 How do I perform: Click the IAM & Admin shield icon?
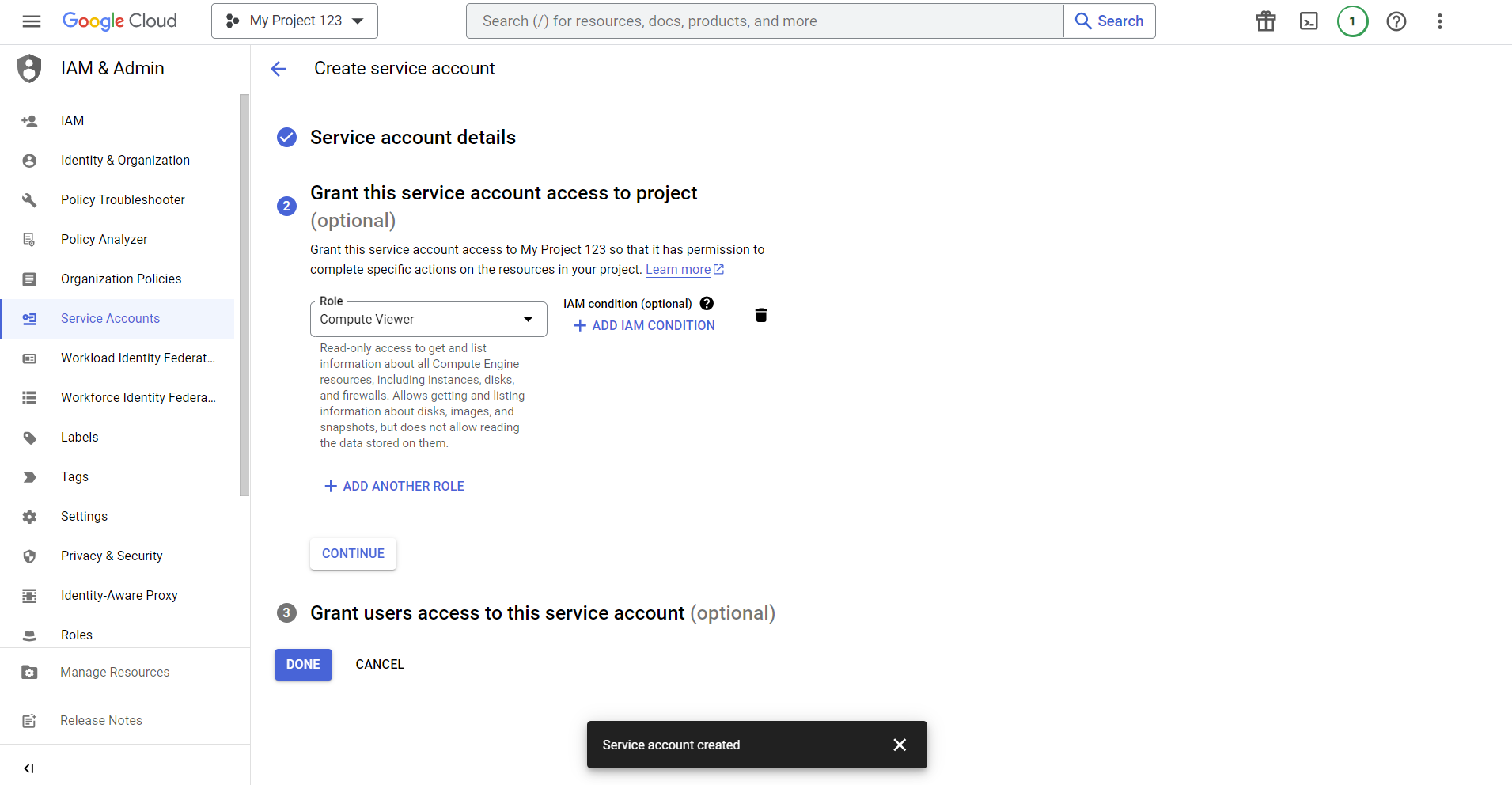[x=29, y=68]
